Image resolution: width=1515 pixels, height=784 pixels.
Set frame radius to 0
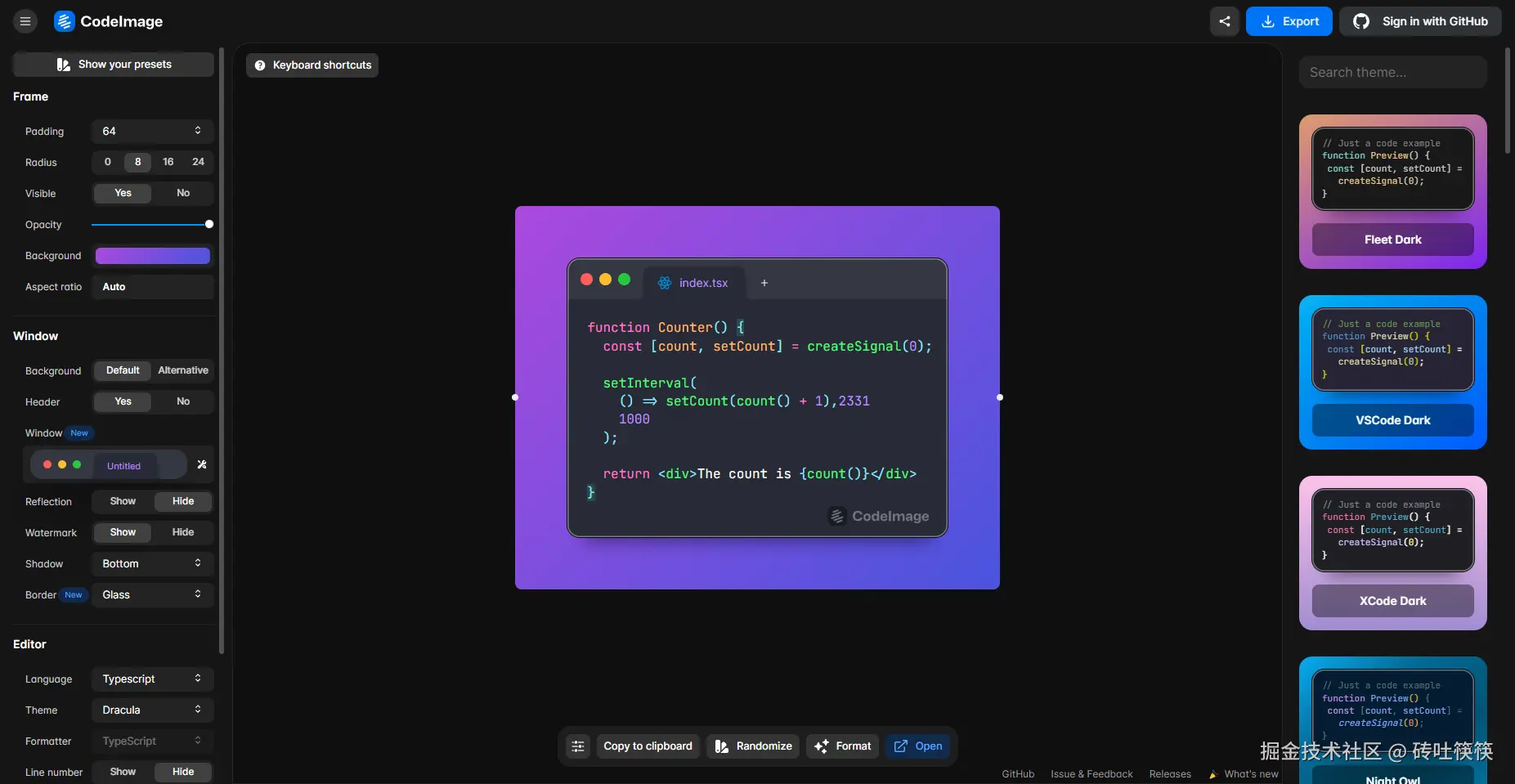108,162
